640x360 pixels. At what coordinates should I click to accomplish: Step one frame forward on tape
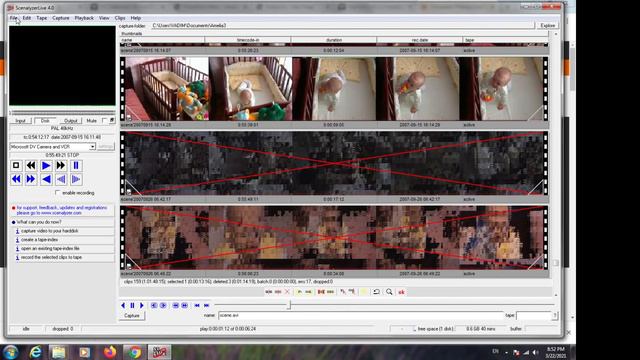(76, 179)
